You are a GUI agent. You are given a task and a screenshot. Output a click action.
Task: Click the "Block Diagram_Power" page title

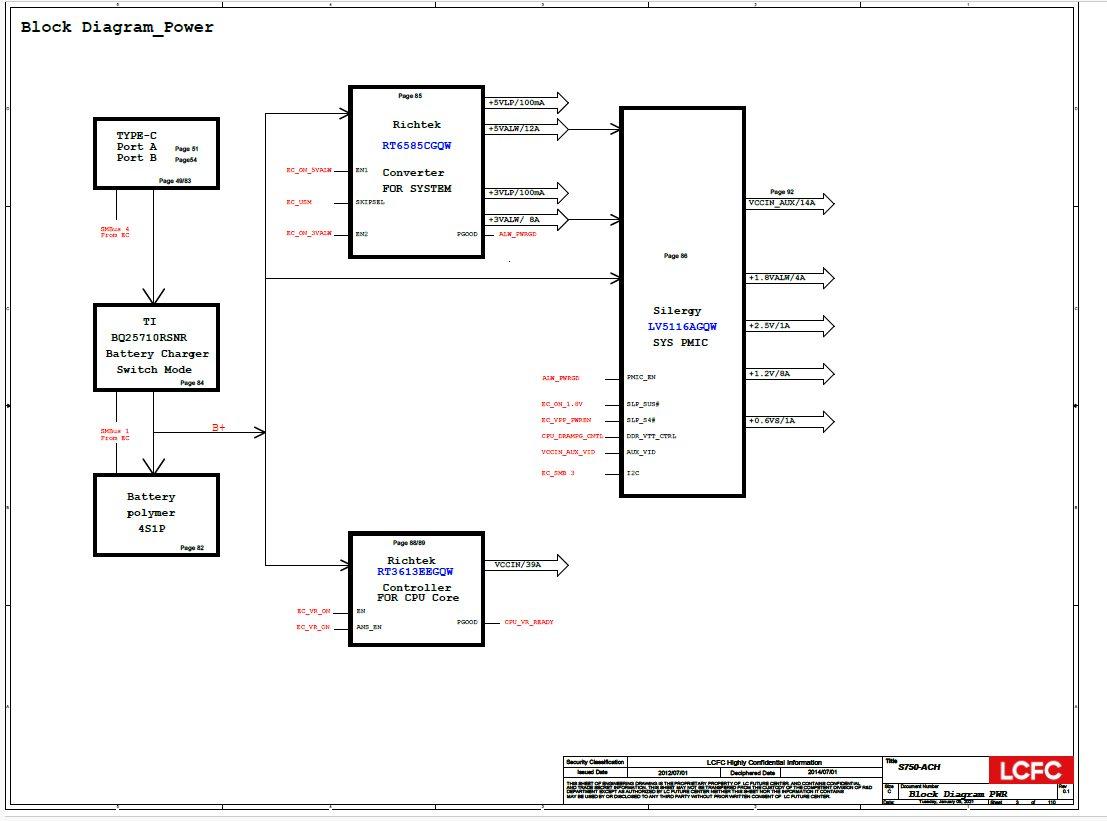tap(117, 28)
